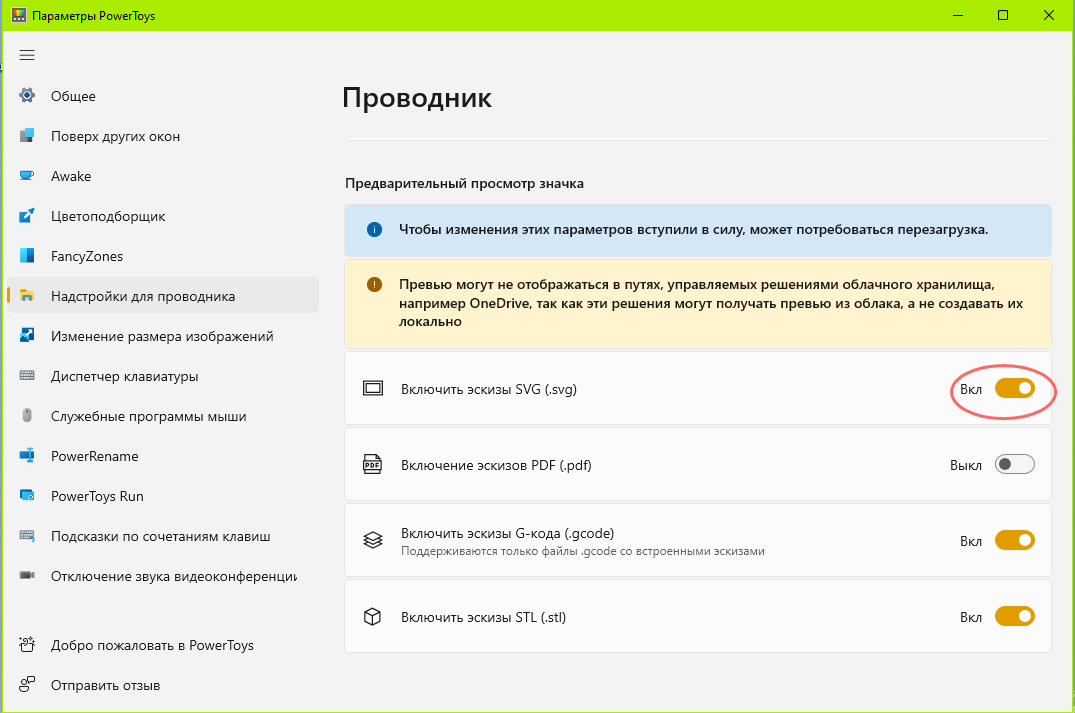
Task: Click the Изменение размера изображений icon
Action: 27,335
